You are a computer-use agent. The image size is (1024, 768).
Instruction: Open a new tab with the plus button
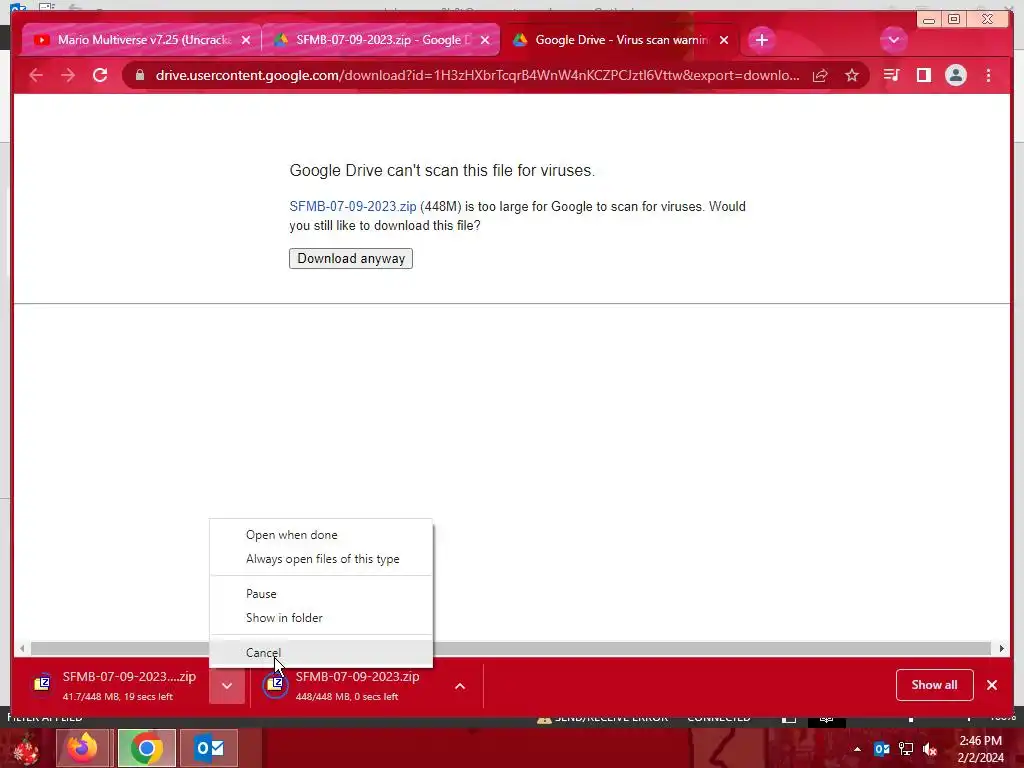point(761,40)
